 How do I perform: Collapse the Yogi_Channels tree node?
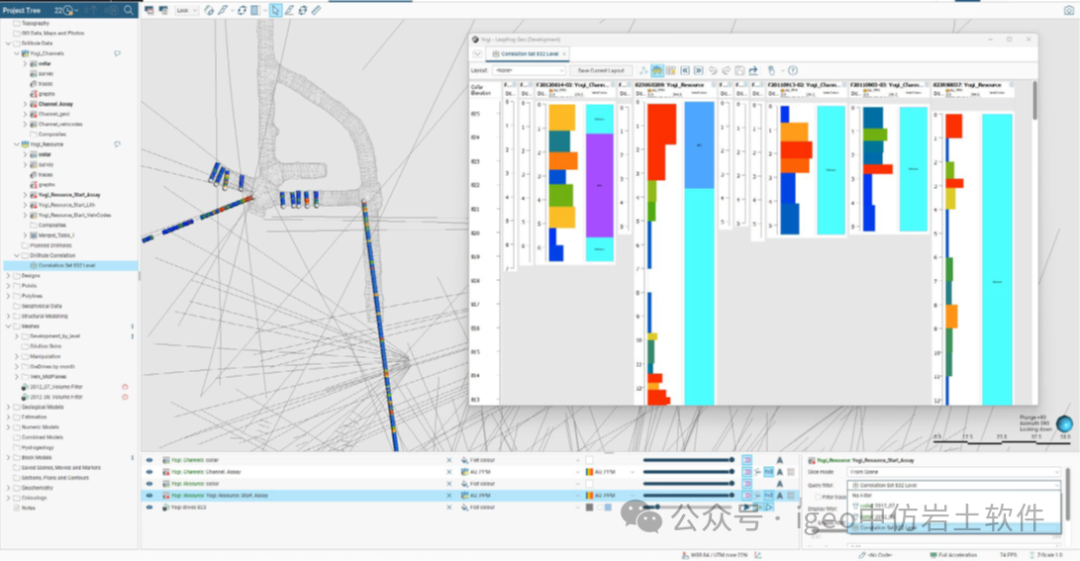[x=17, y=53]
